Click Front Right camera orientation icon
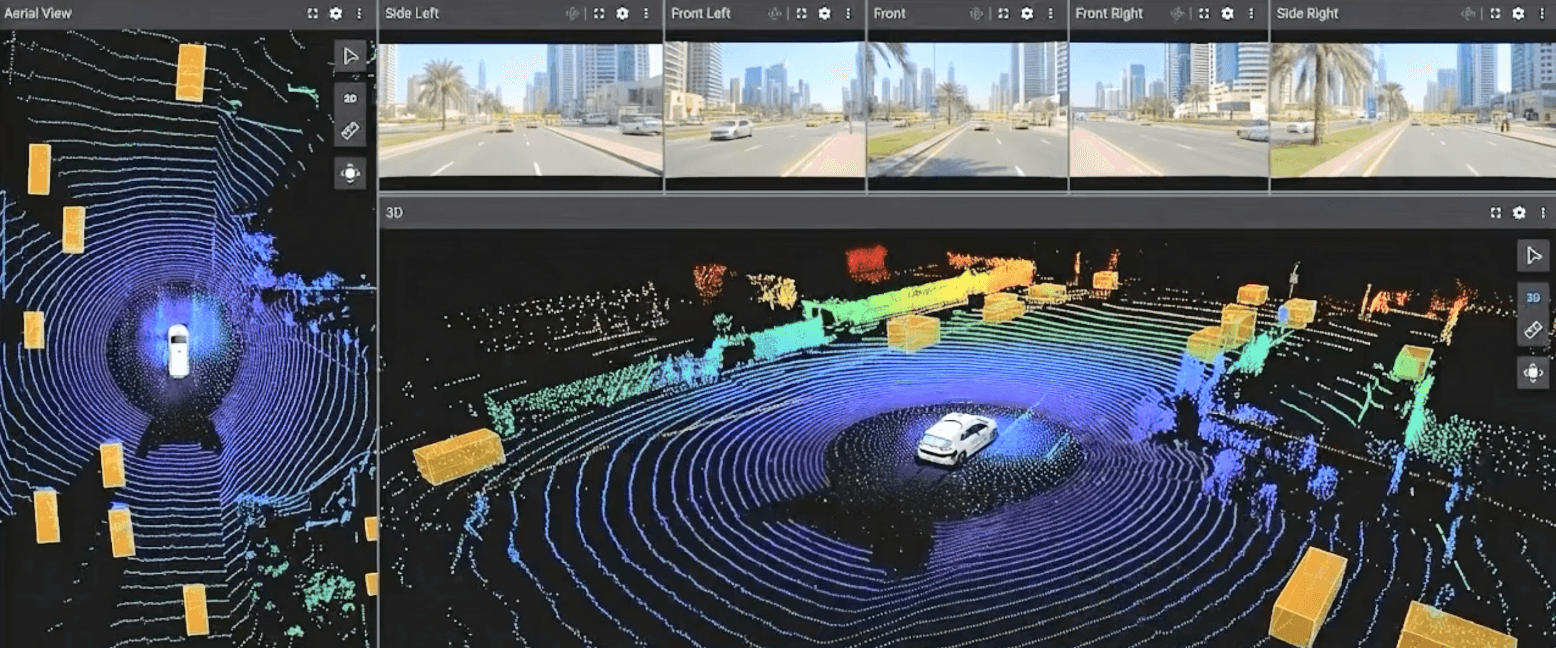The width and height of the screenshot is (1556, 648). point(1177,14)
